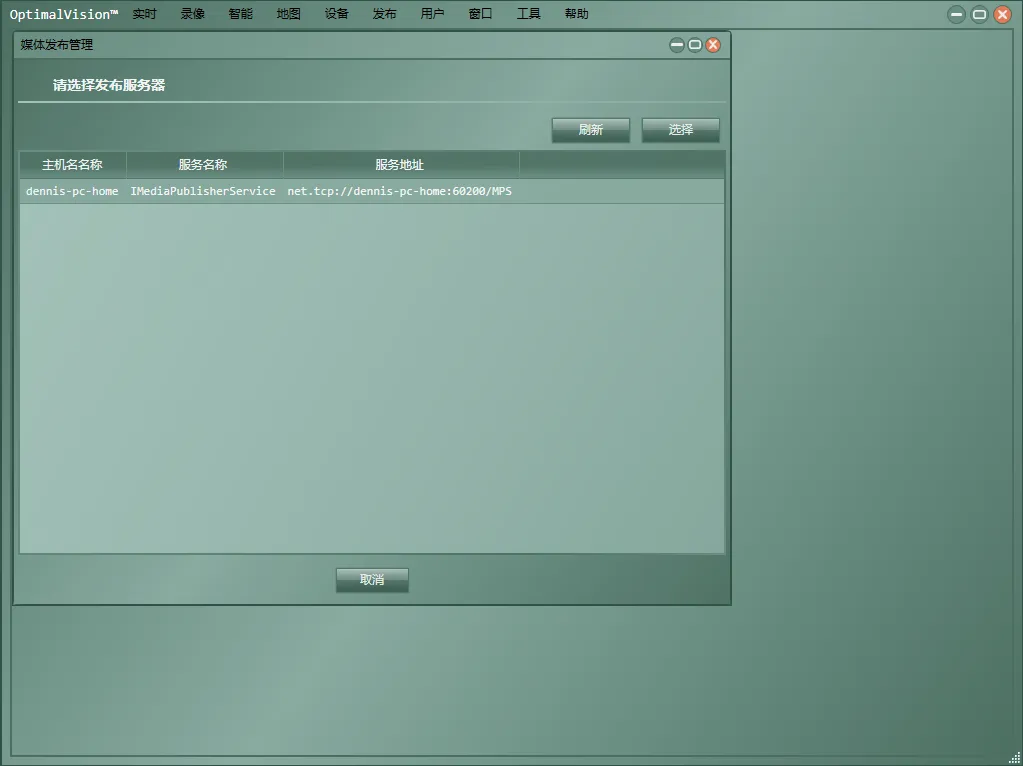Select the net.tcp://dennis-pc-home:60200/MPS address cell
Viewport: 1023px width, 766px height.
(x=400, y=191)
